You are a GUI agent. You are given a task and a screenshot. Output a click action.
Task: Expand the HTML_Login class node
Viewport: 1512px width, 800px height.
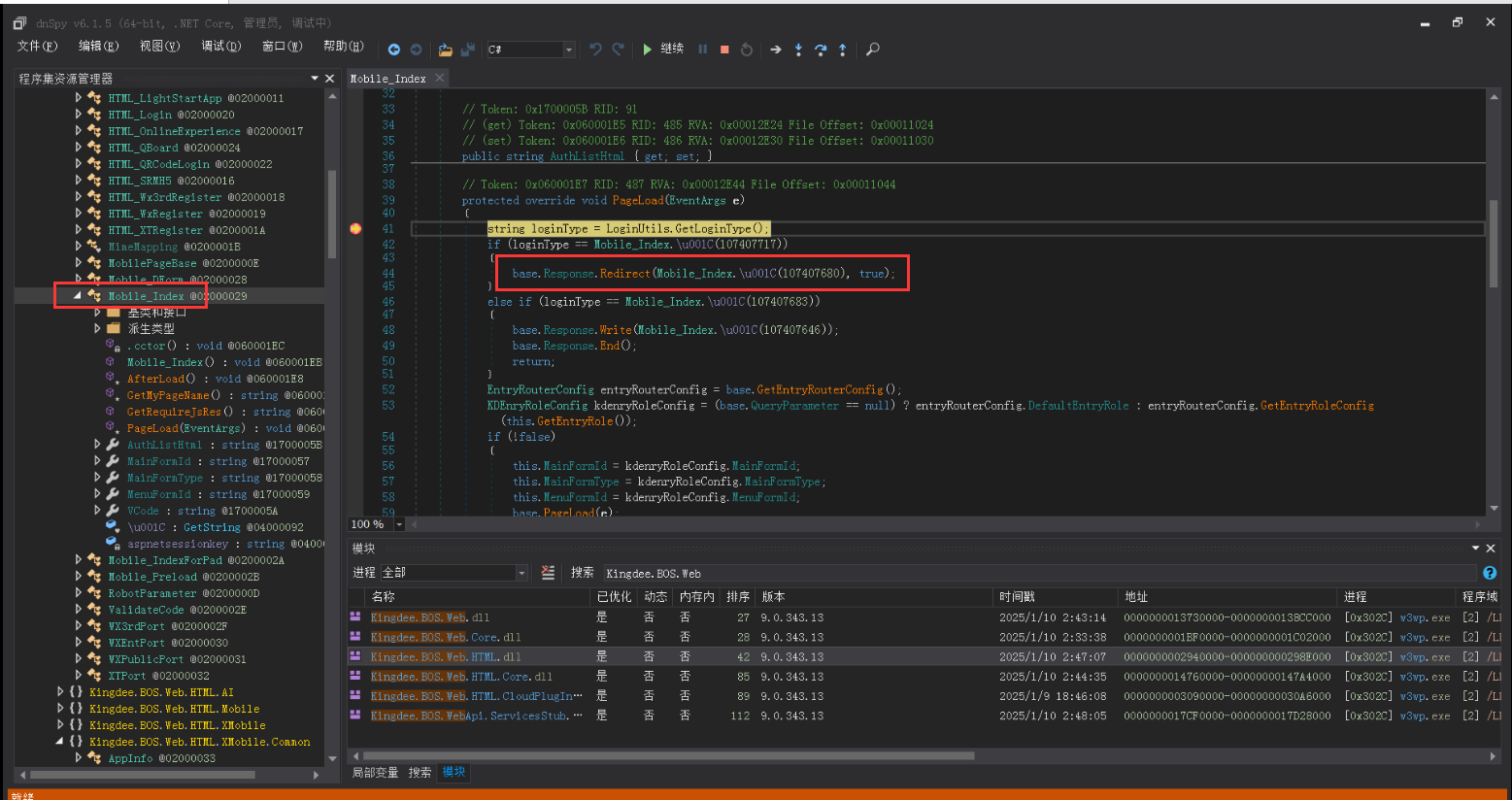(78, 115)
